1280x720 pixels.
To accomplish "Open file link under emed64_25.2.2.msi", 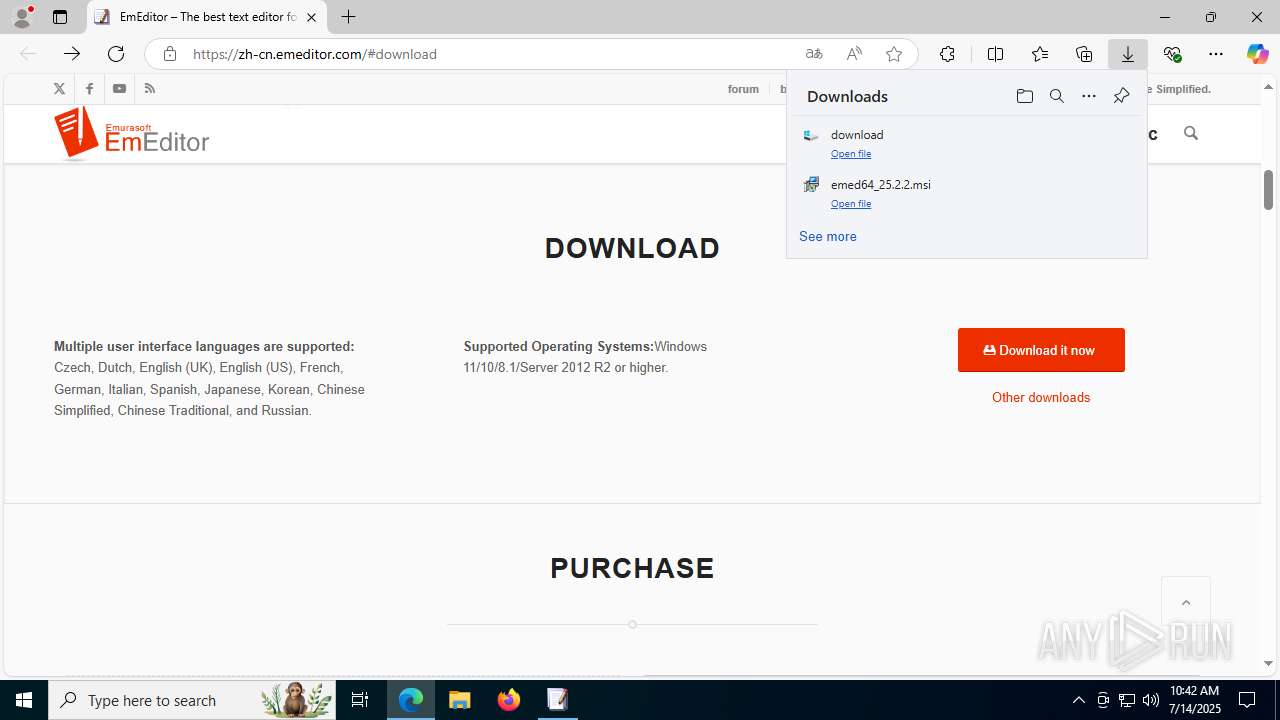I will pyautogui.click(x=851, y=204).
